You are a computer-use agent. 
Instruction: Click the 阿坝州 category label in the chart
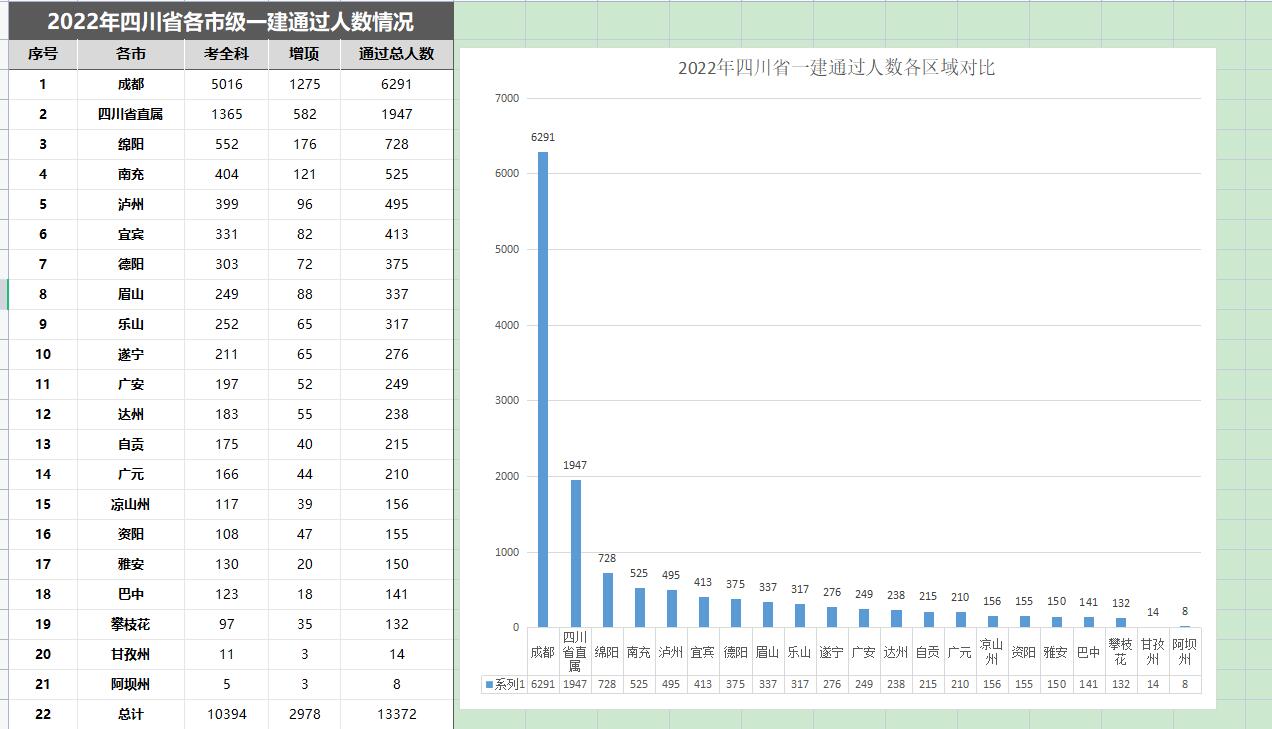point(1184,651)
